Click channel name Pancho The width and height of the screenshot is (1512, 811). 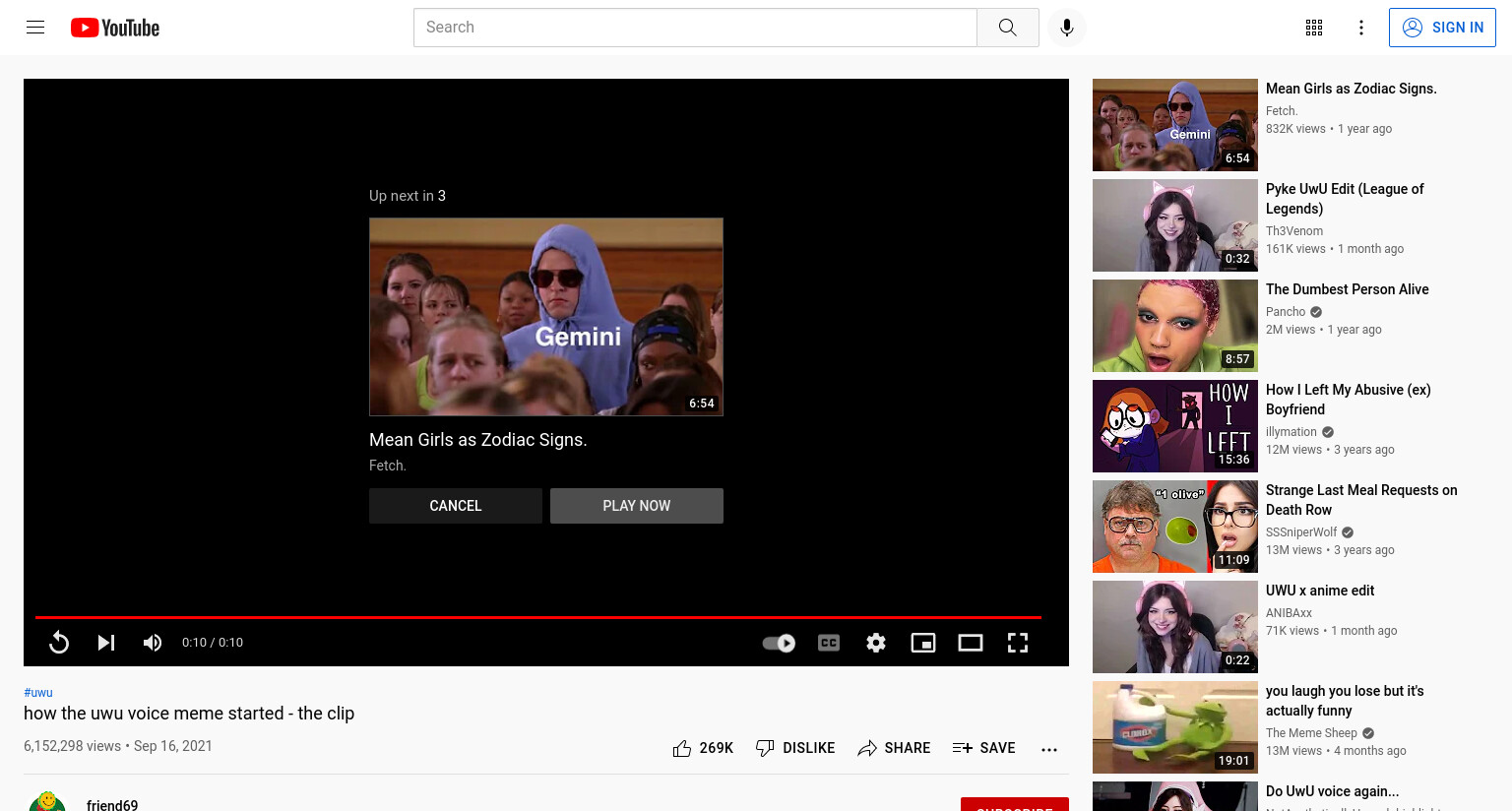click(1286, 312)
